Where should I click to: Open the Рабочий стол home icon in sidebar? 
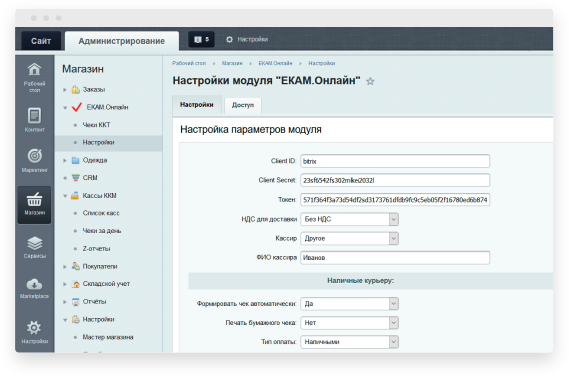click(34, 69)
